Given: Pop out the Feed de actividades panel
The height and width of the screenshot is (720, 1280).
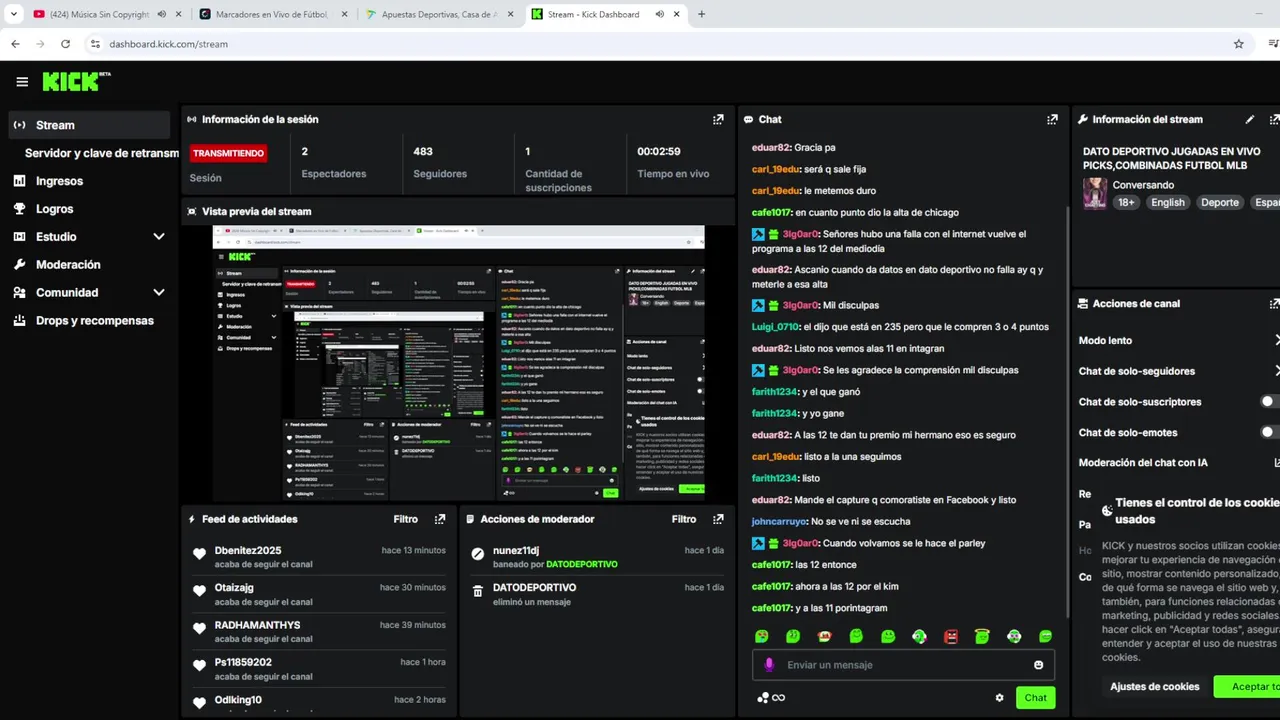Looking at the screenshot, I should tap(440, 519).
